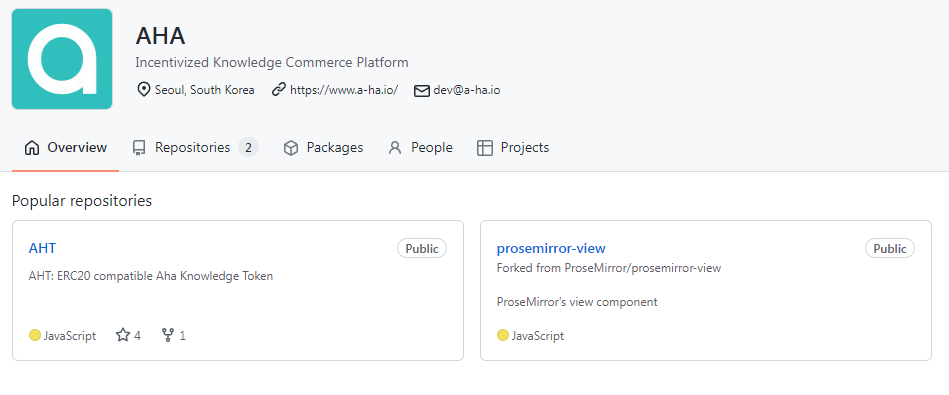The width and height of the screenshot is (949, 395).
Task: Switch to the Overview tab
Action: click(65, 148)
